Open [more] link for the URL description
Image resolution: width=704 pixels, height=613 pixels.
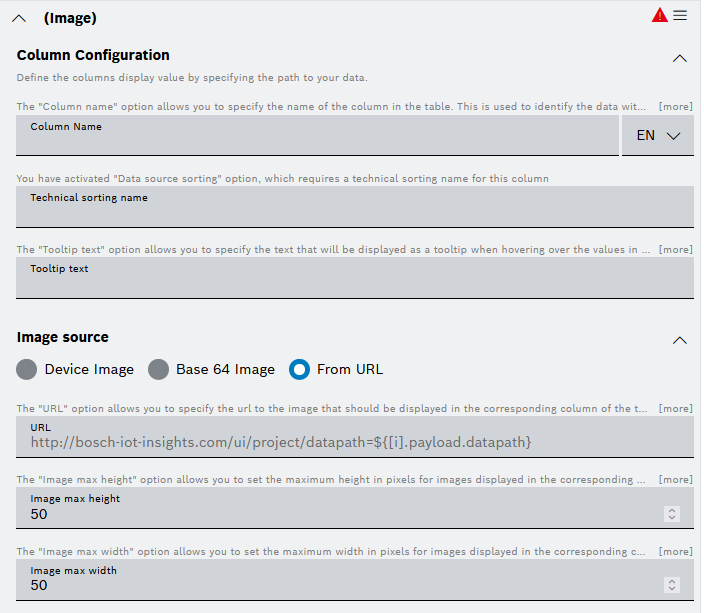point(675,408)
